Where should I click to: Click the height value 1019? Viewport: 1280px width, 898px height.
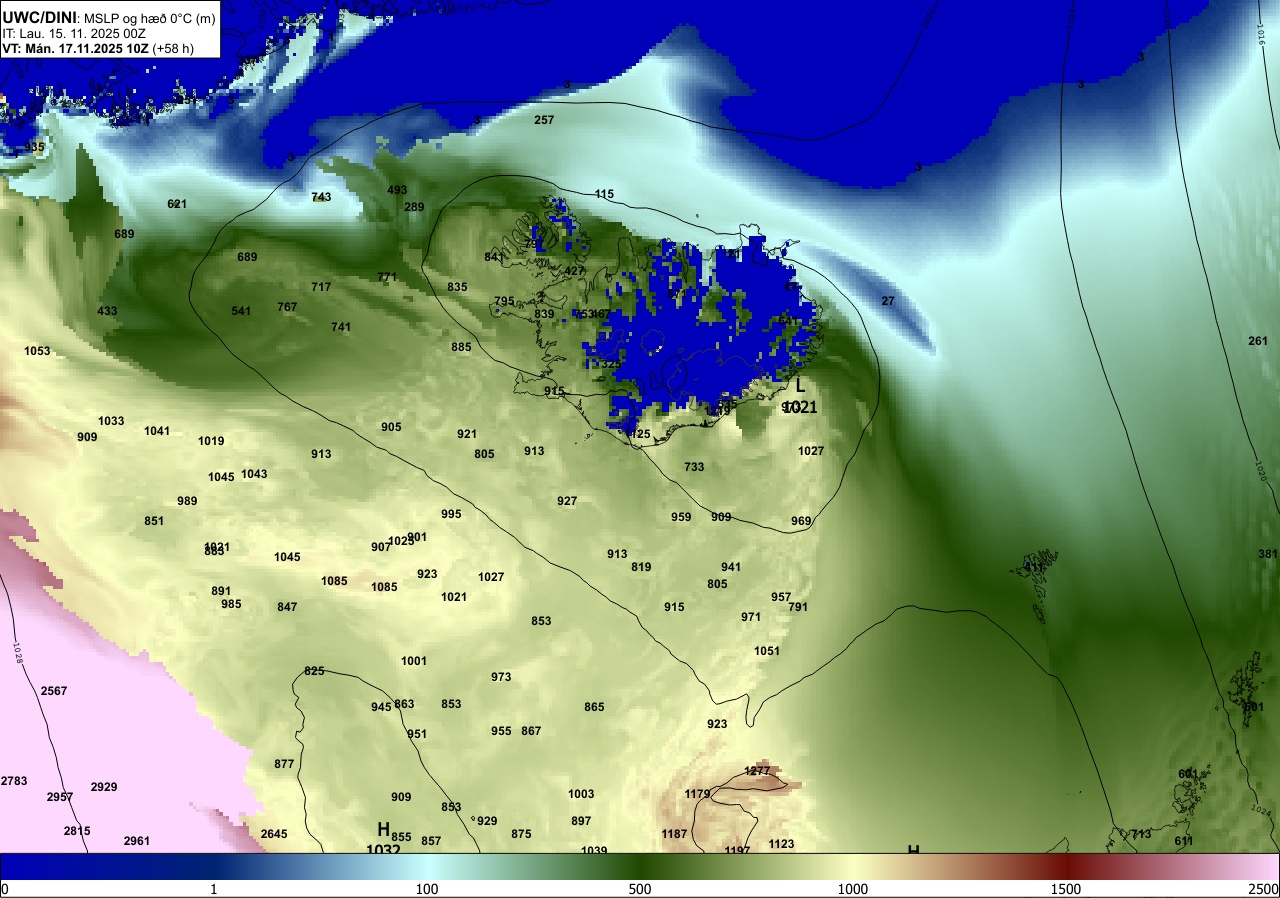coord(211,441)
